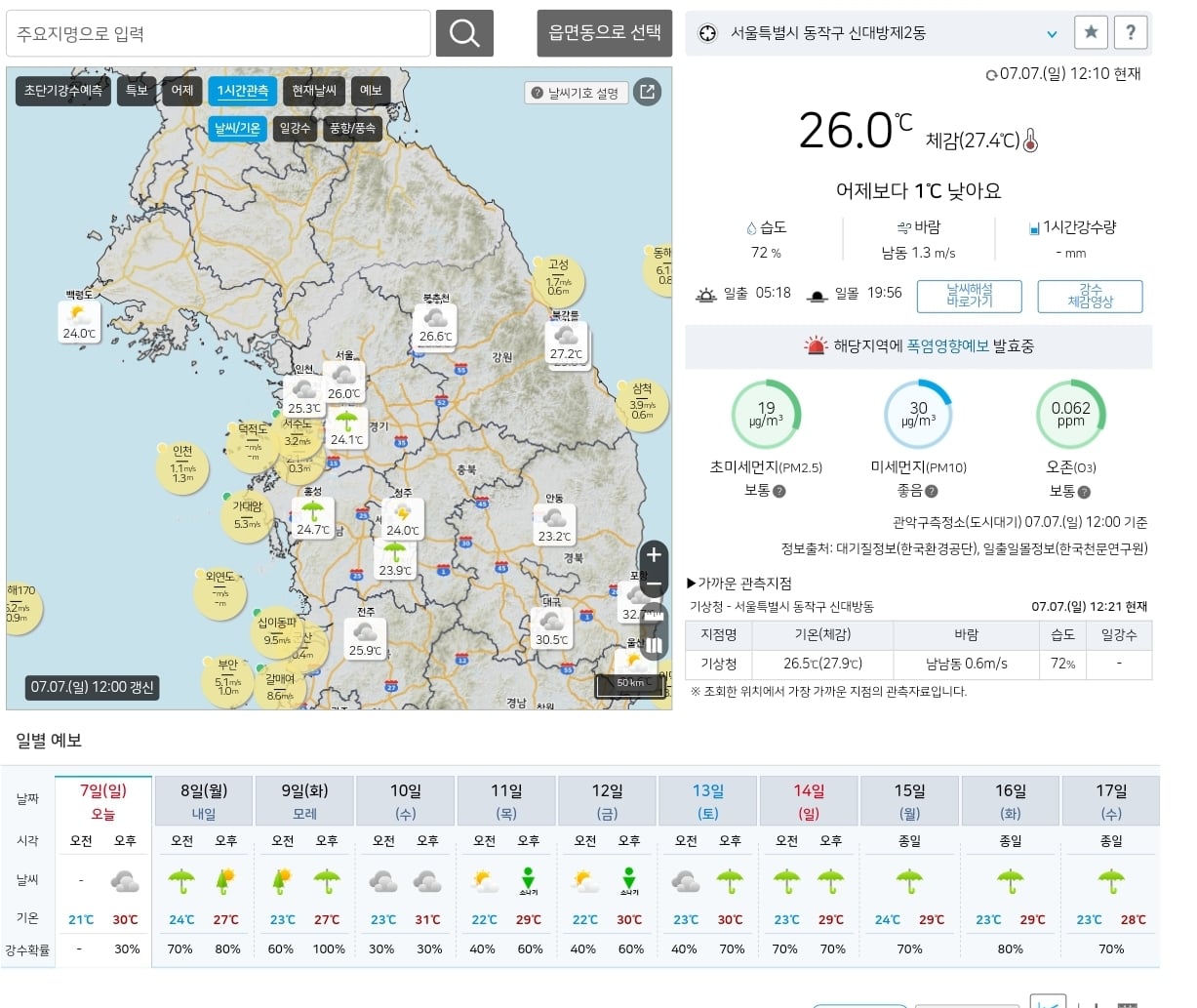Click the 27.2℃ Bukgangneung marker
The height and width of the screenshot is (1008, 1197).
566,343
